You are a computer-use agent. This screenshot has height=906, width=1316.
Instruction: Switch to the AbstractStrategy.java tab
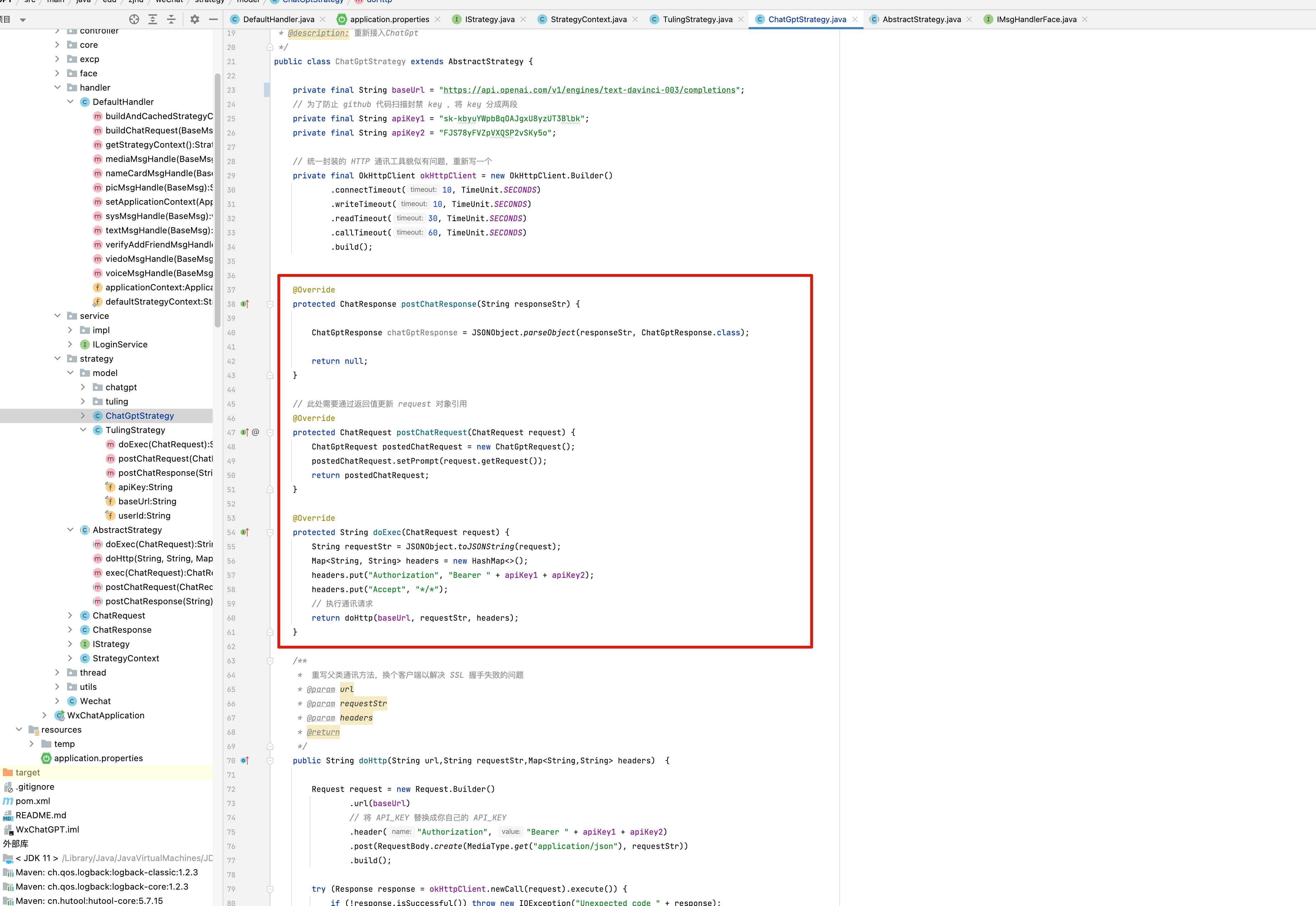(x=921, y=19)
